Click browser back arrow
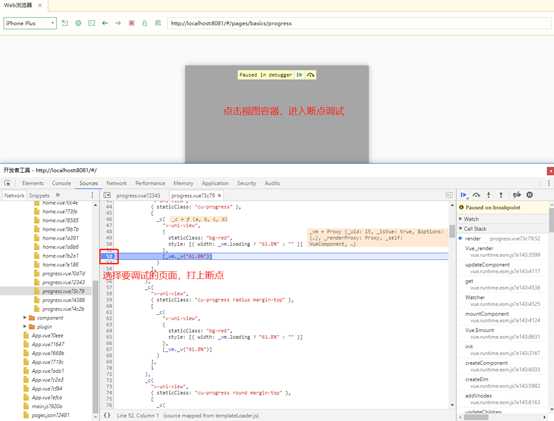The image size is (554, 421). 105,23
